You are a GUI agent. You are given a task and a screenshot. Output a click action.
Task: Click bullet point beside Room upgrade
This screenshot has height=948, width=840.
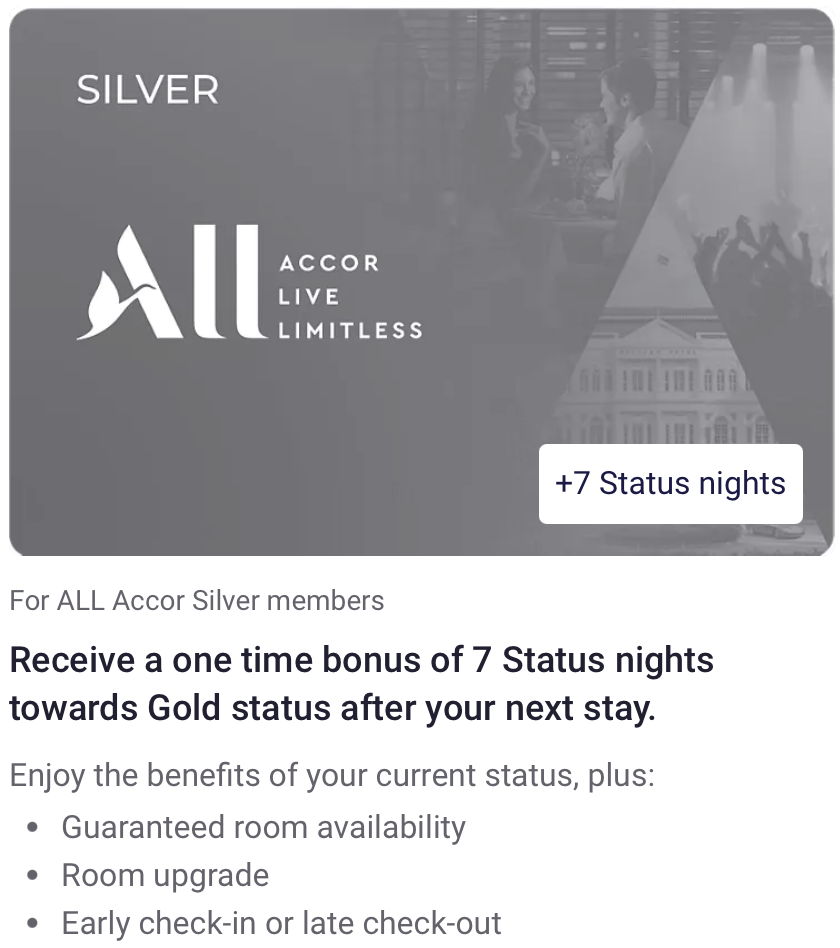(x=34, y=876)
